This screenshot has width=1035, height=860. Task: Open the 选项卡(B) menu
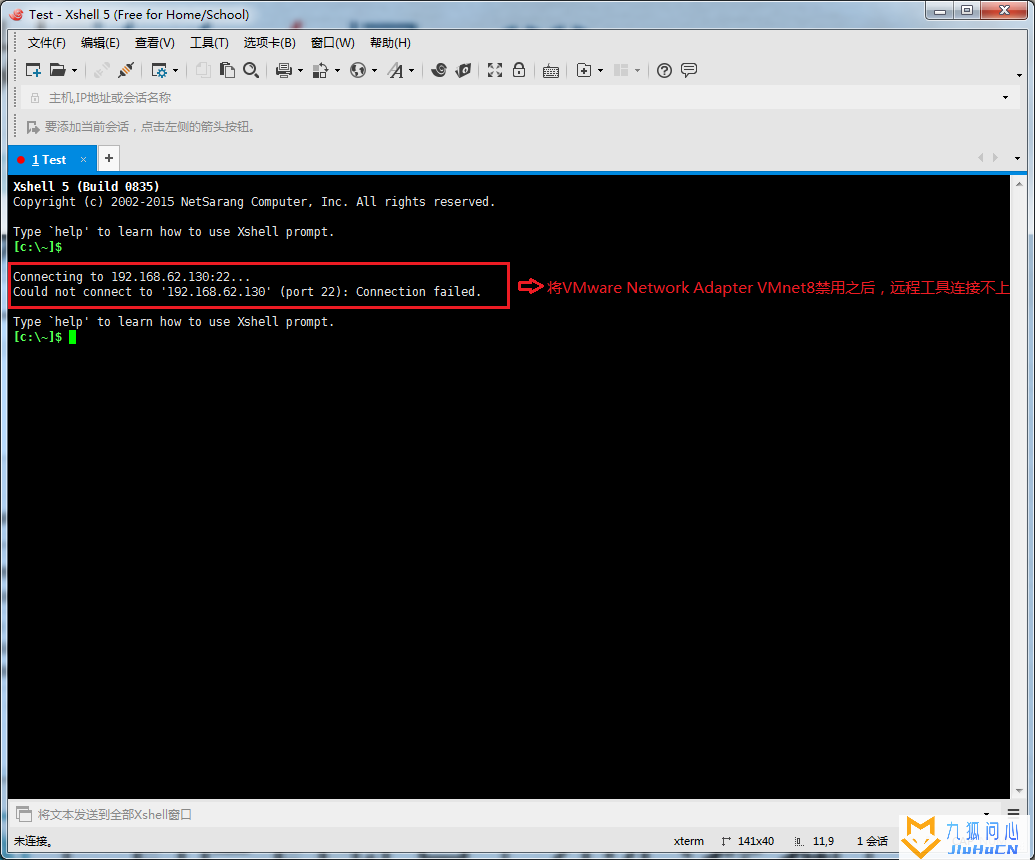click(x=269, y=43)
